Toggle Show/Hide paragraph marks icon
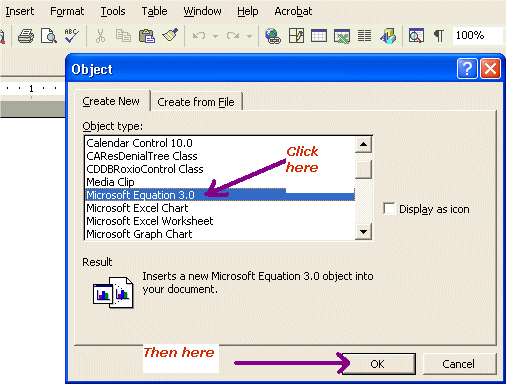The width and height of the screenshot is (506, 386). point(439,36)
